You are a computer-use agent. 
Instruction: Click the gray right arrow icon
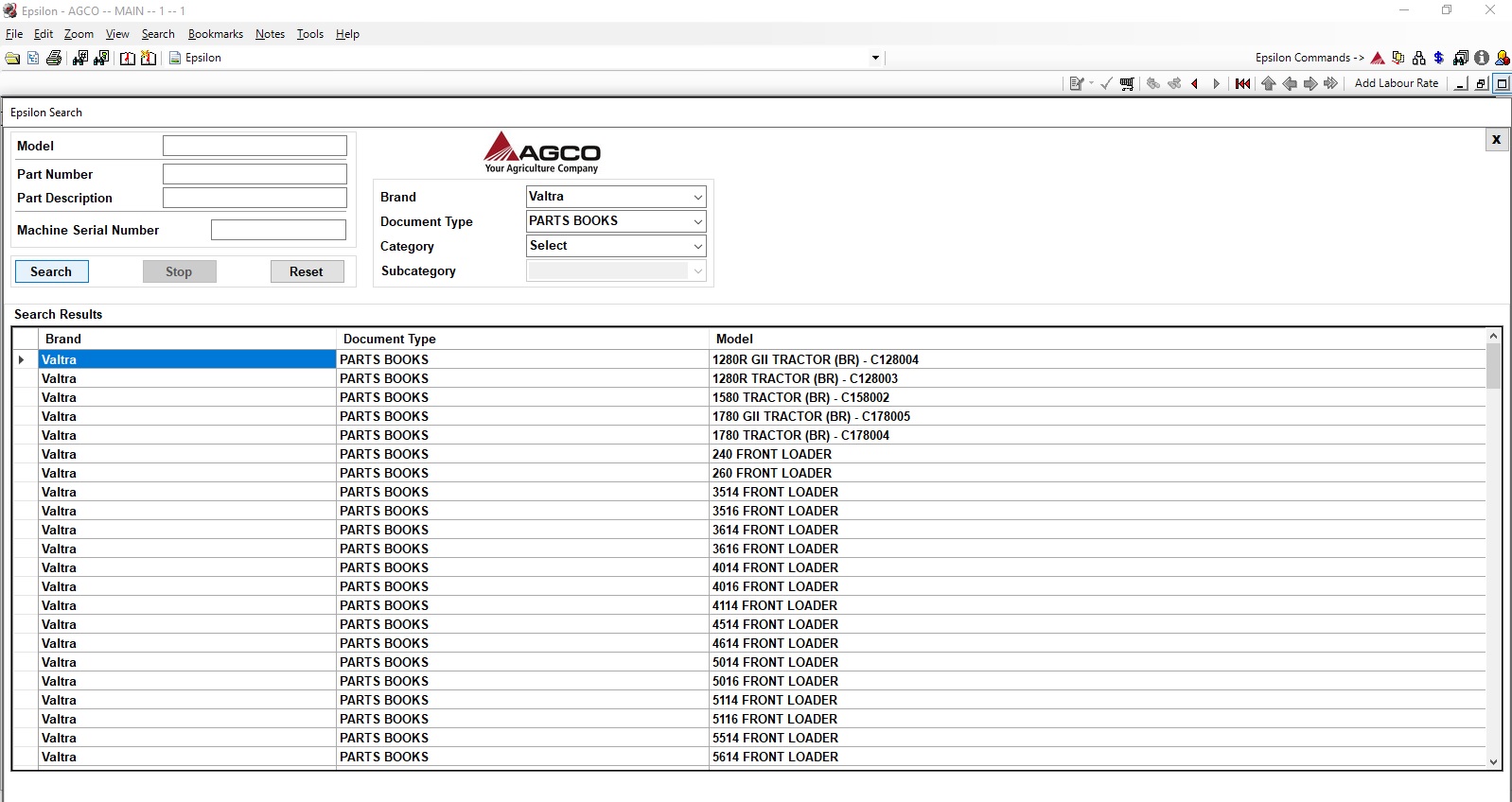pos(1310,83)
